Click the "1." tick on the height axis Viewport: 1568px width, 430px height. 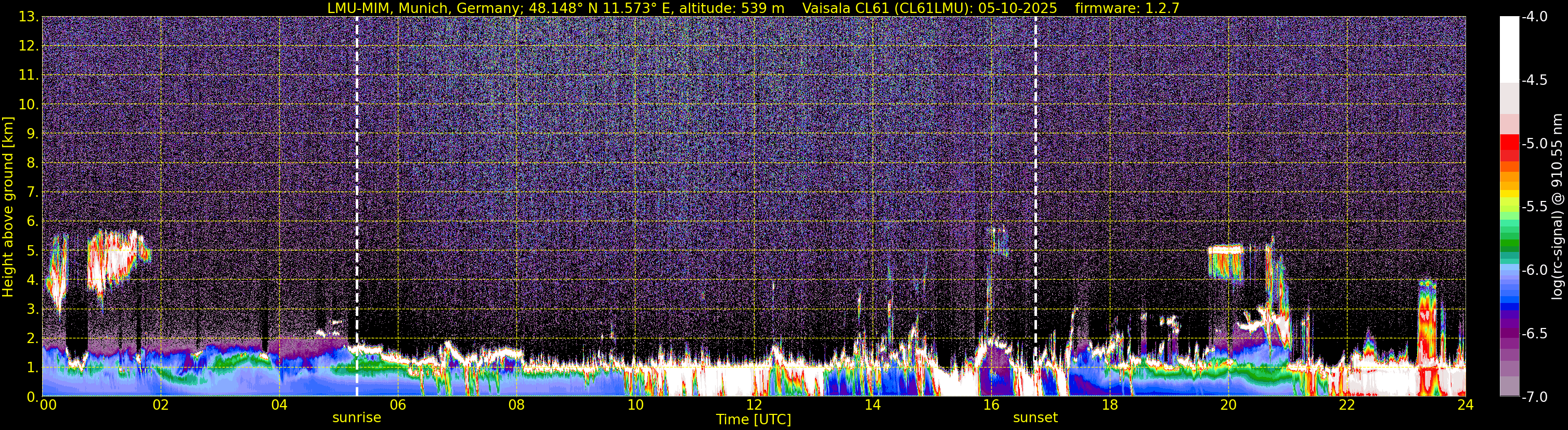pyautogui.click(x=32, y=367)
